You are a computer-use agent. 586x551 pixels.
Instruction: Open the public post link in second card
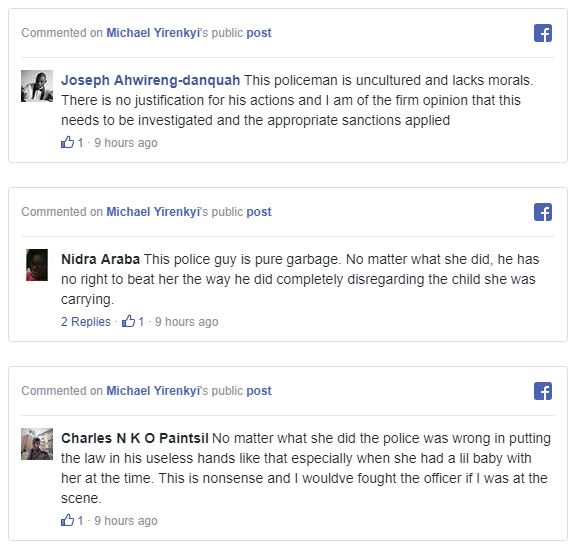(259, 212)
